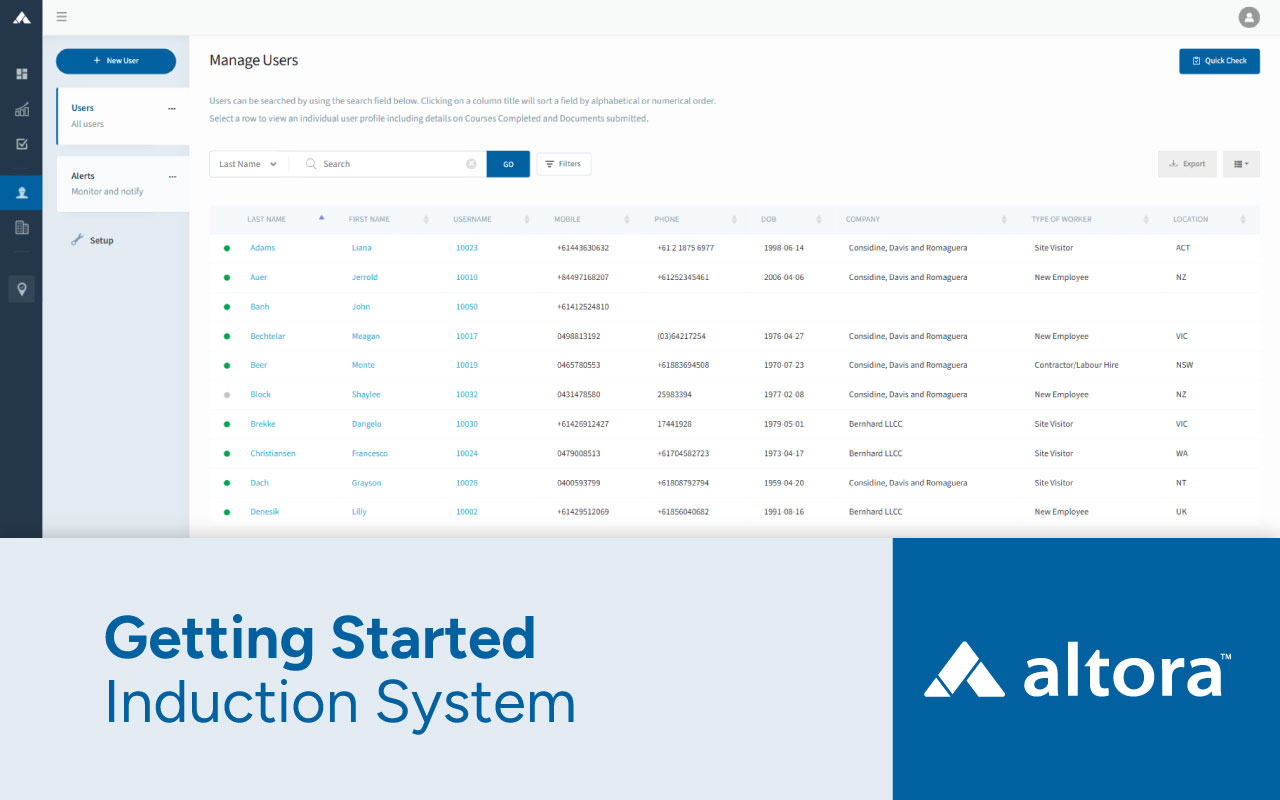Screen dimensions: 1280x800
Task: Open the user profile avatar icon
Action: [x=1249, y=17]
